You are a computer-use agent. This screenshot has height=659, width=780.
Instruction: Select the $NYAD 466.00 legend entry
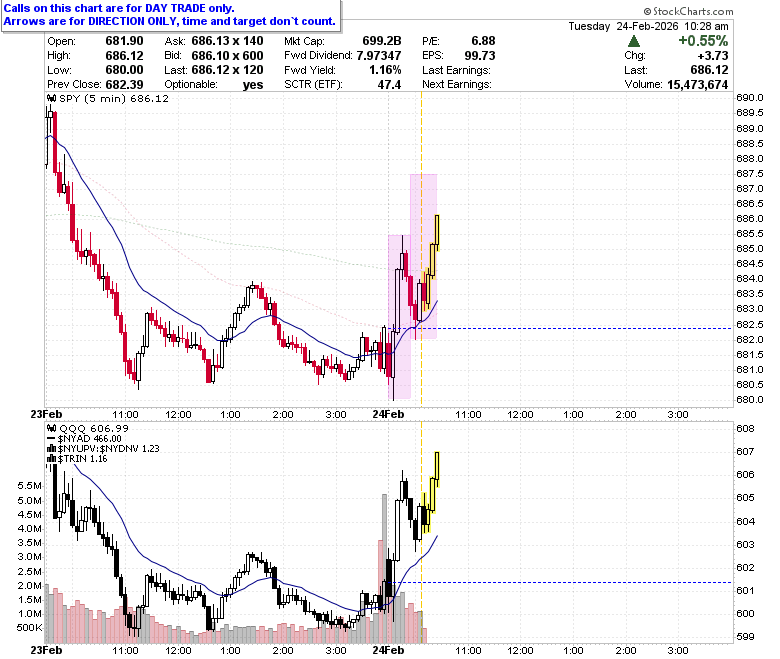[x=90, y=439]
